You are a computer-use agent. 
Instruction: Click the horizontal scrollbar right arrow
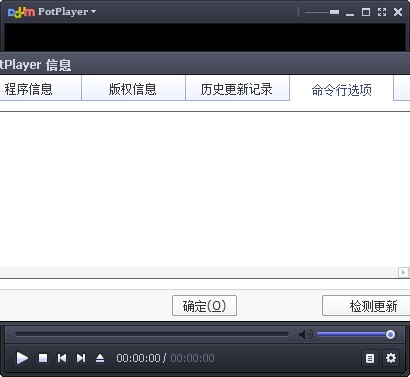(403, 272)
